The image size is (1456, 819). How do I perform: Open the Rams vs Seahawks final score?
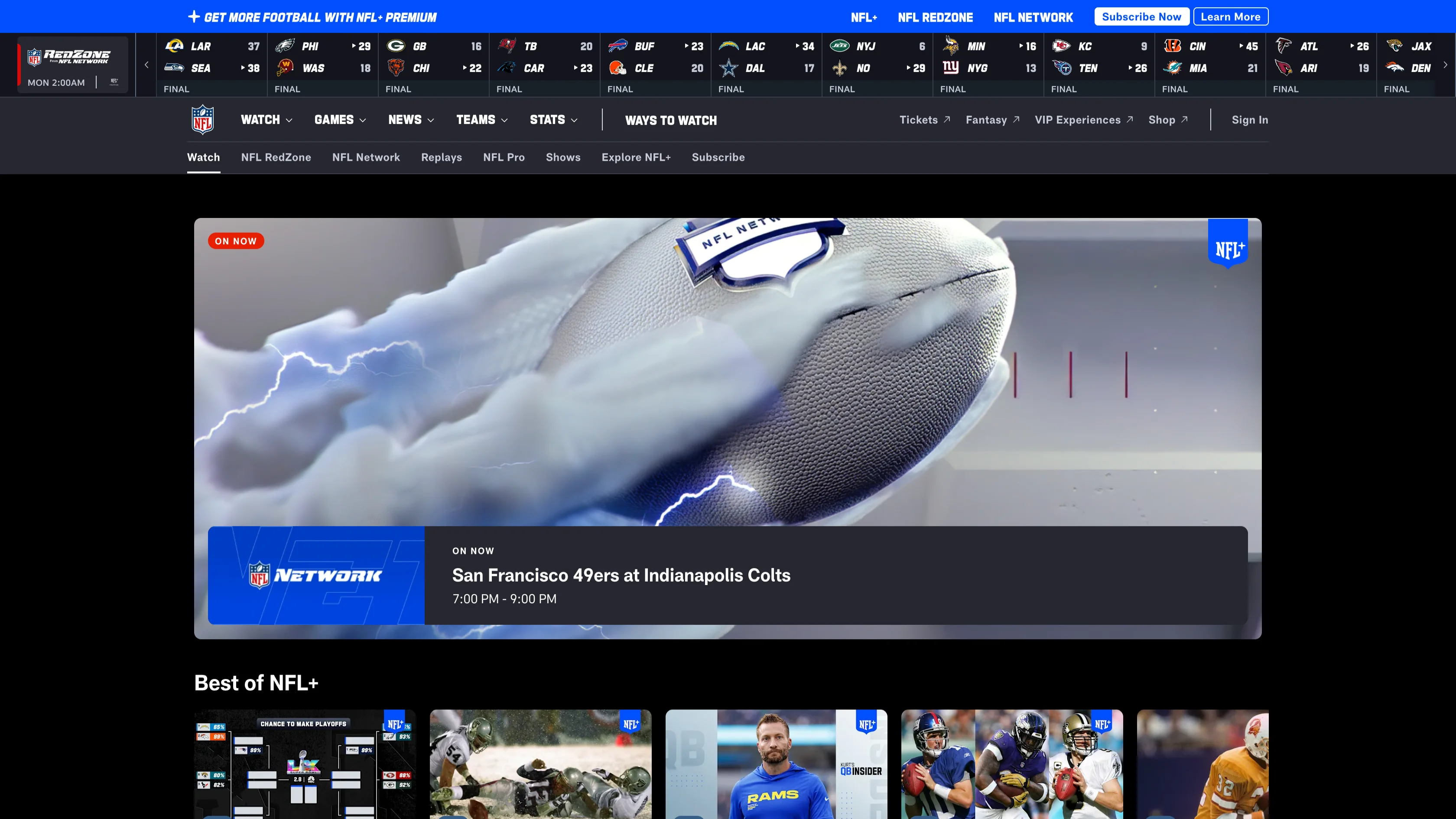click(211, 65)
